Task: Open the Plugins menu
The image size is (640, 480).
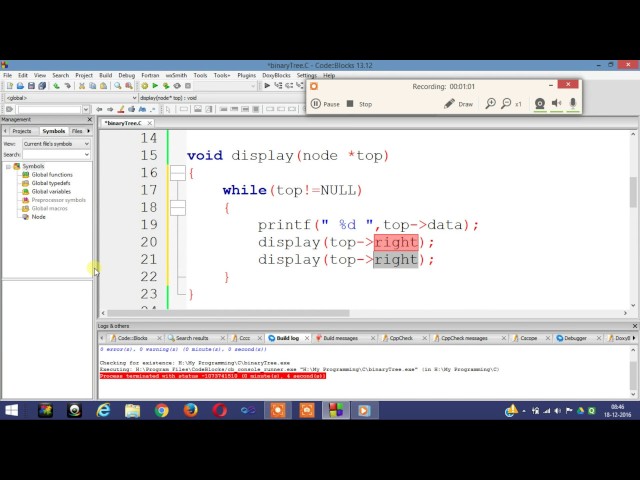Action: coord(246,76)
